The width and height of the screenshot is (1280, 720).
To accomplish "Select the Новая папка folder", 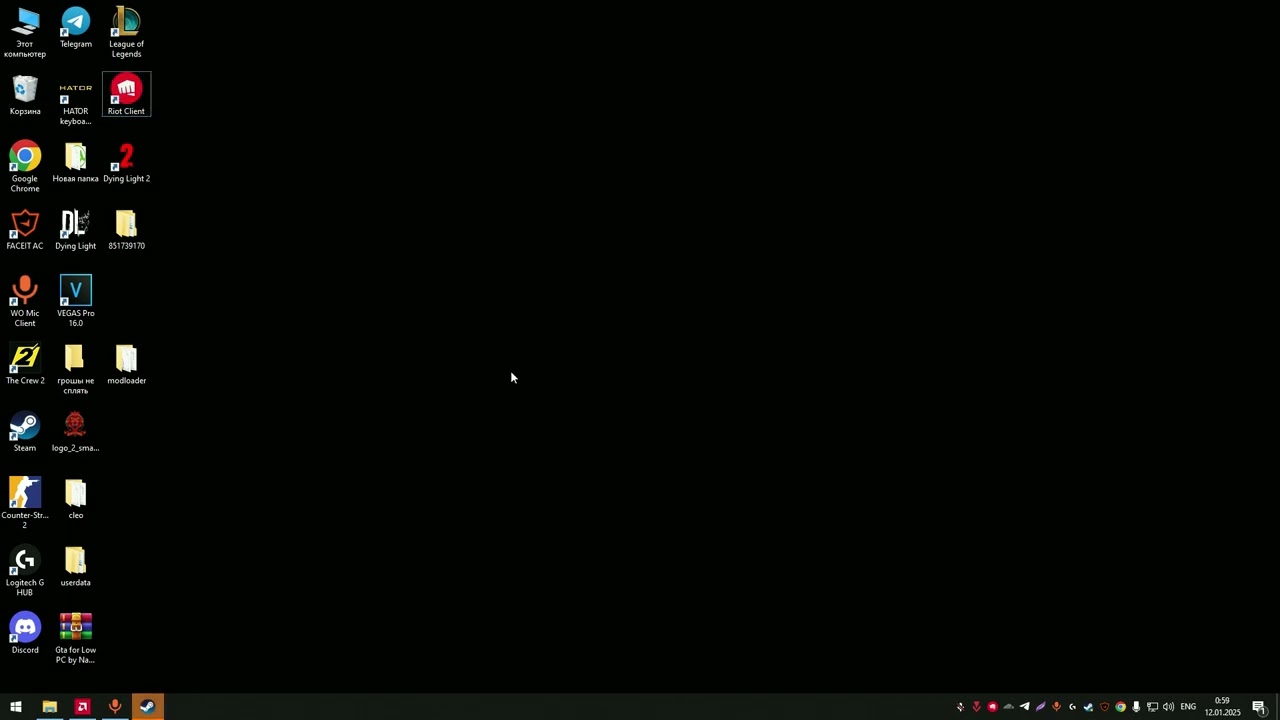I will (76, 163).
